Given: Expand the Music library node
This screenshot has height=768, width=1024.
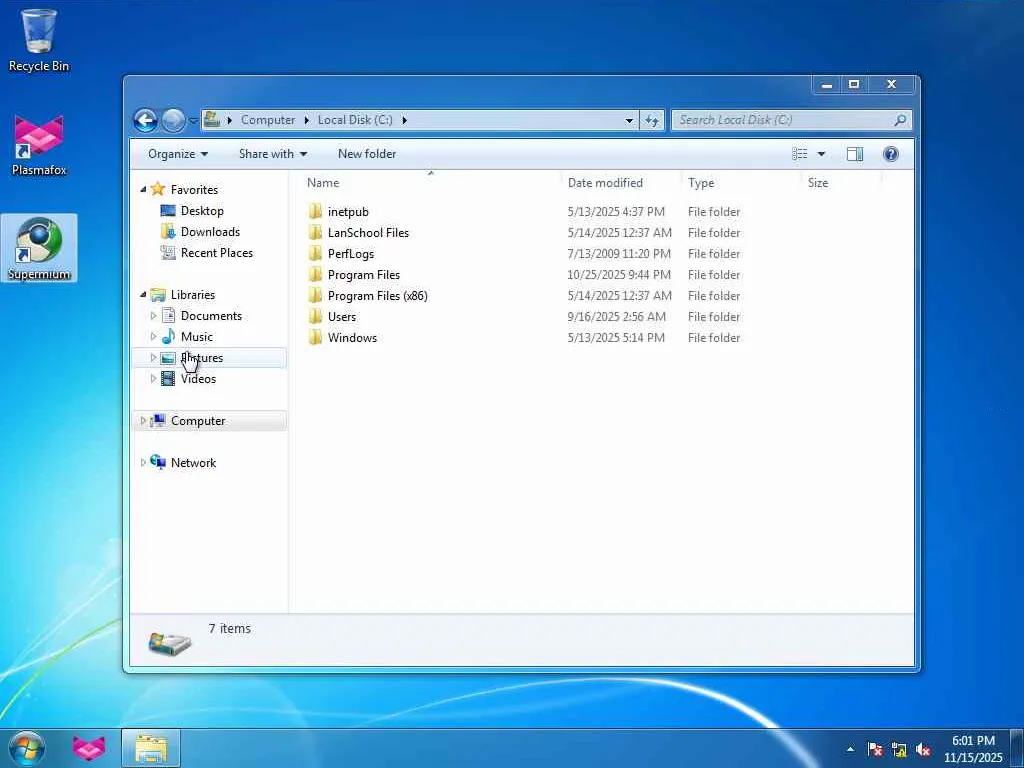Looking at the screenshot, I should pos(153,337).
